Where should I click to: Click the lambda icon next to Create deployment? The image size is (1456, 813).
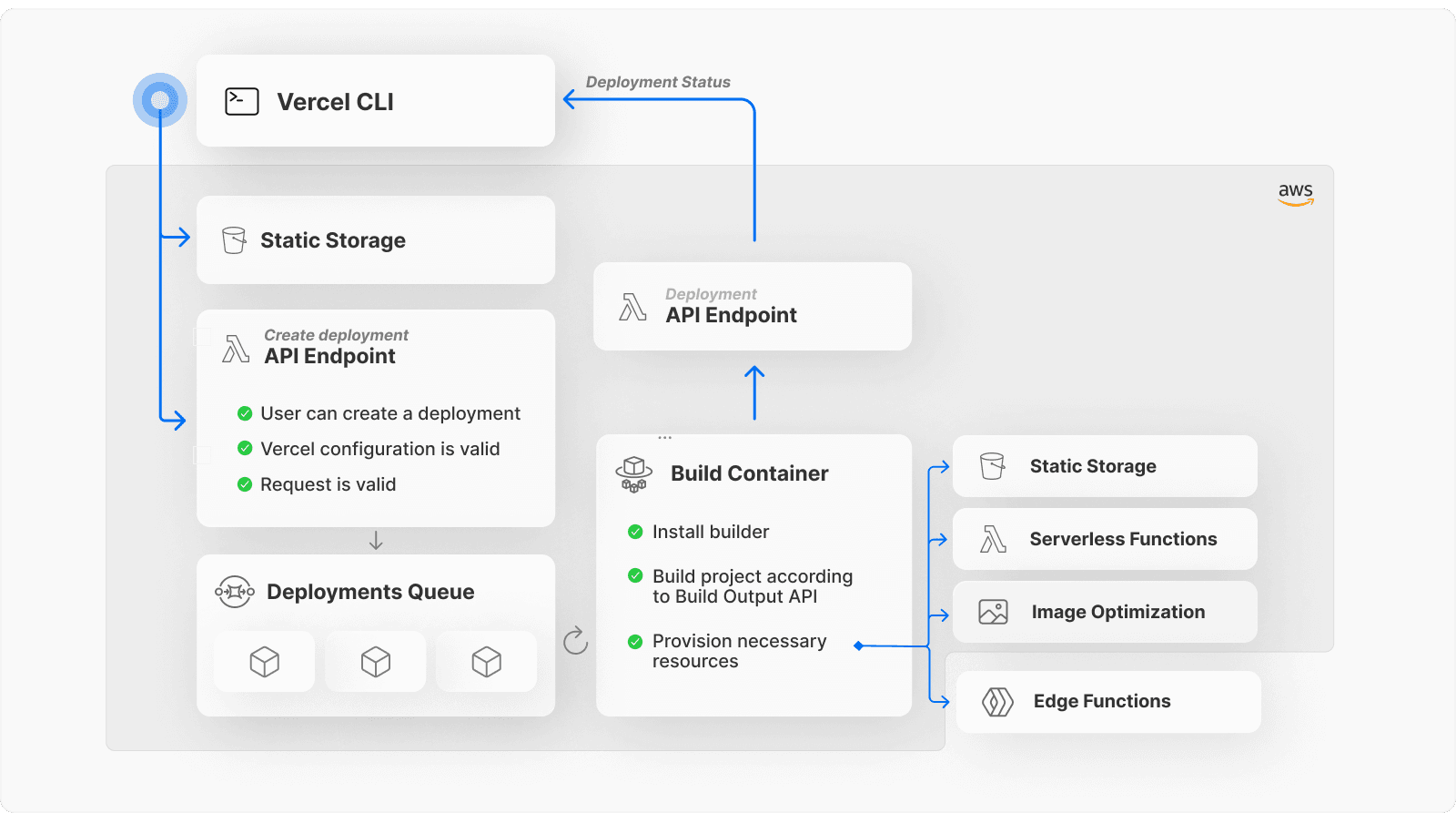click(236, 348)
